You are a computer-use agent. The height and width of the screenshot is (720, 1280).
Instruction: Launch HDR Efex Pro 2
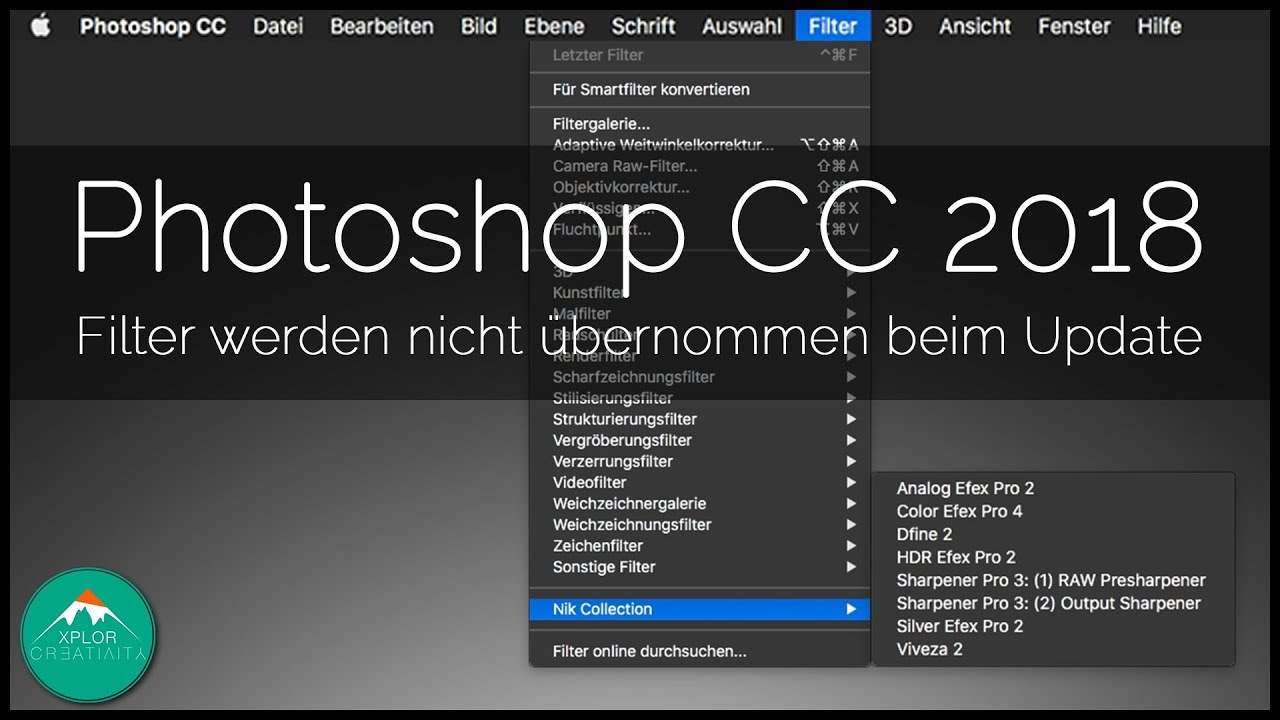[x=1053, y=557]
